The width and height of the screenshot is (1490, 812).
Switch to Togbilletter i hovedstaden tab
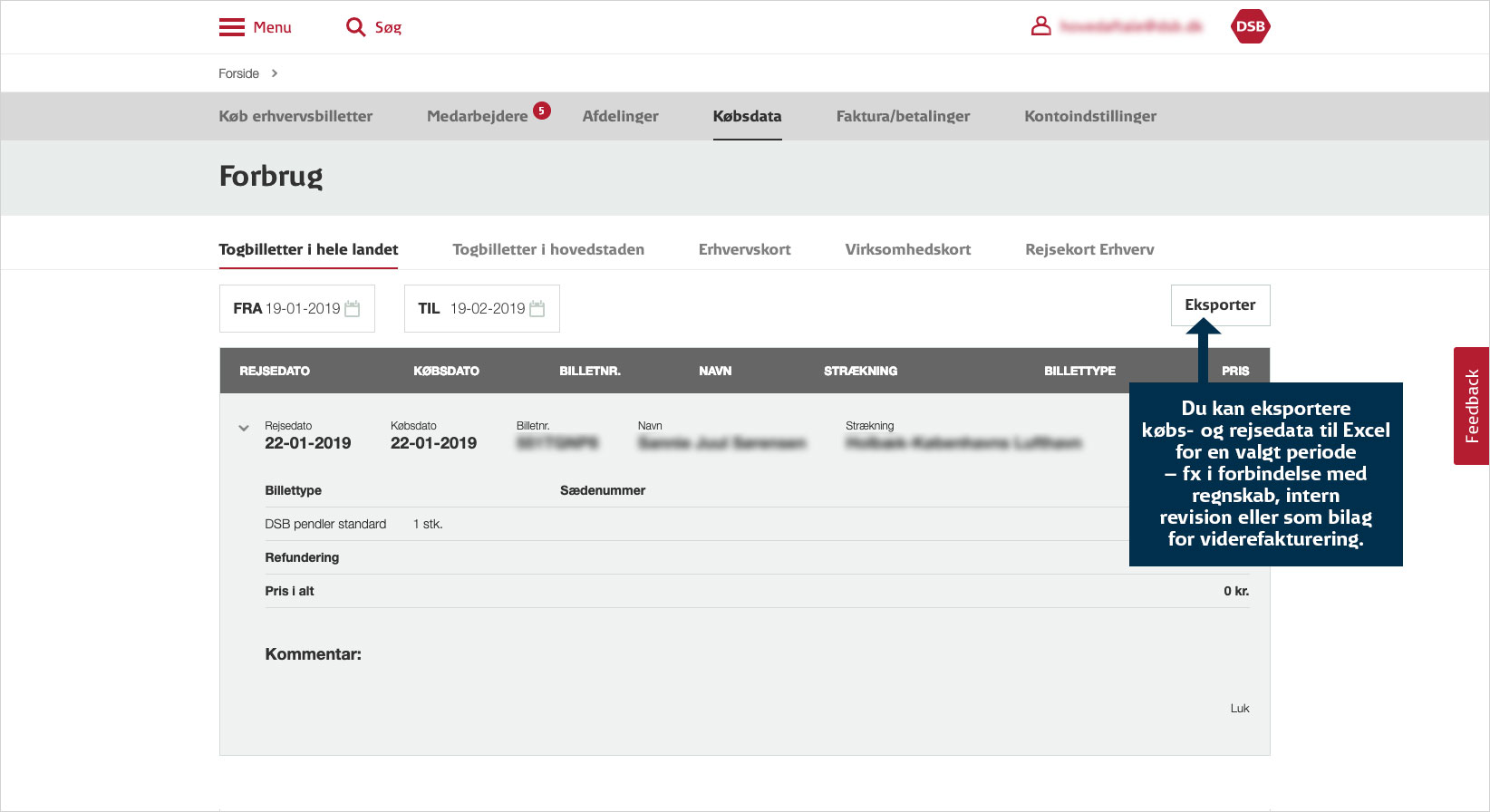pos(548,249)
